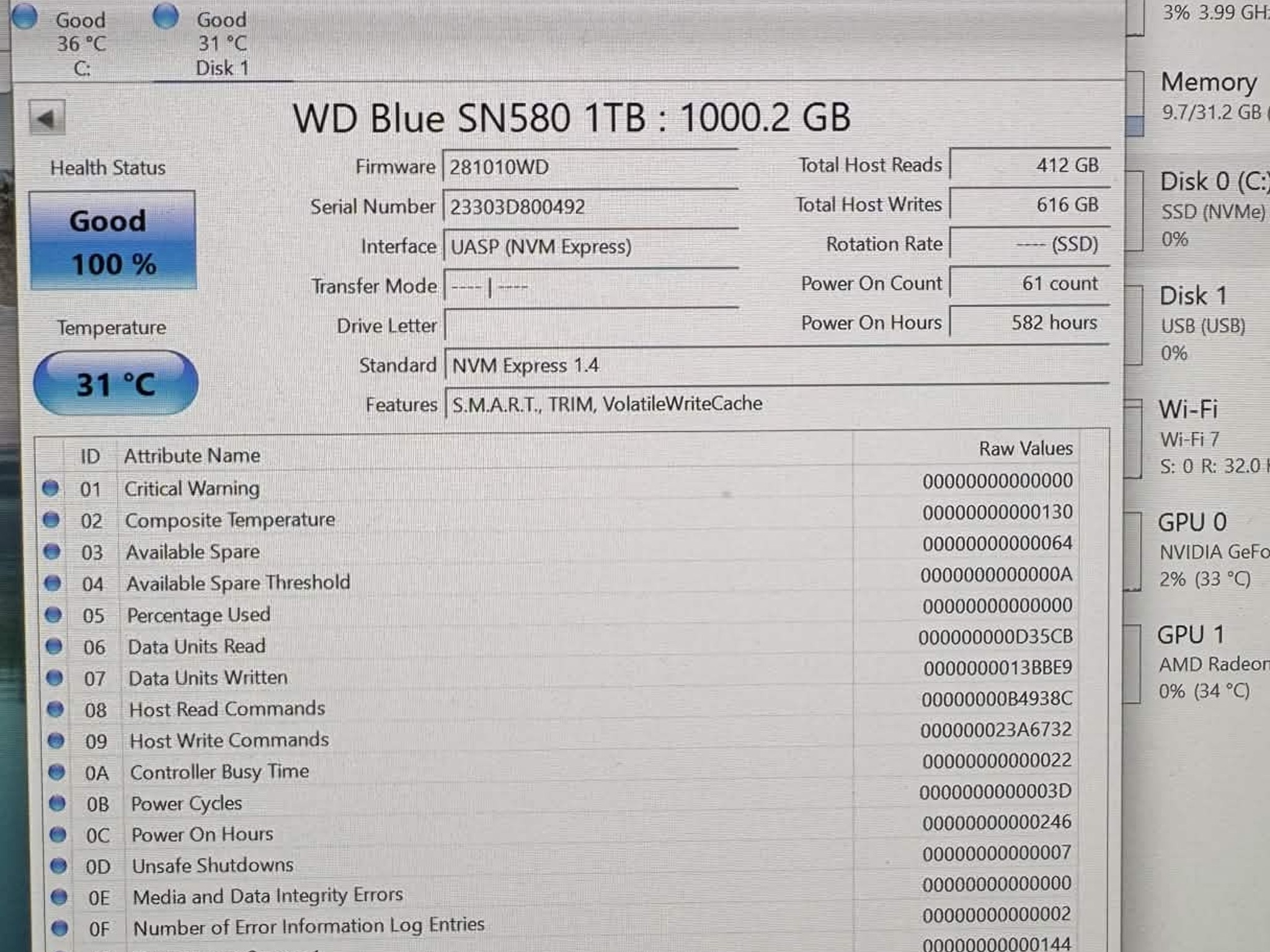1270x952 pixels.
Task: Select the Percentage Used attribute name
Action: point(198,615)
